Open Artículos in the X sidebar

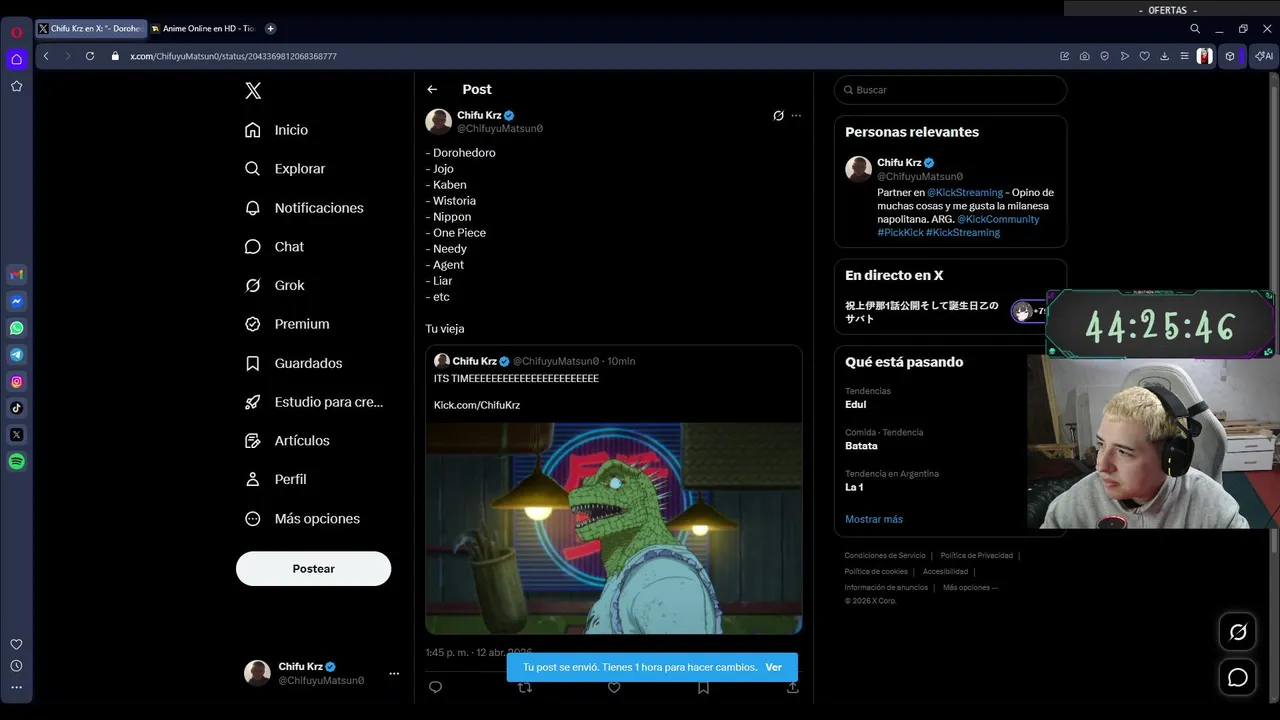[287, 441]
